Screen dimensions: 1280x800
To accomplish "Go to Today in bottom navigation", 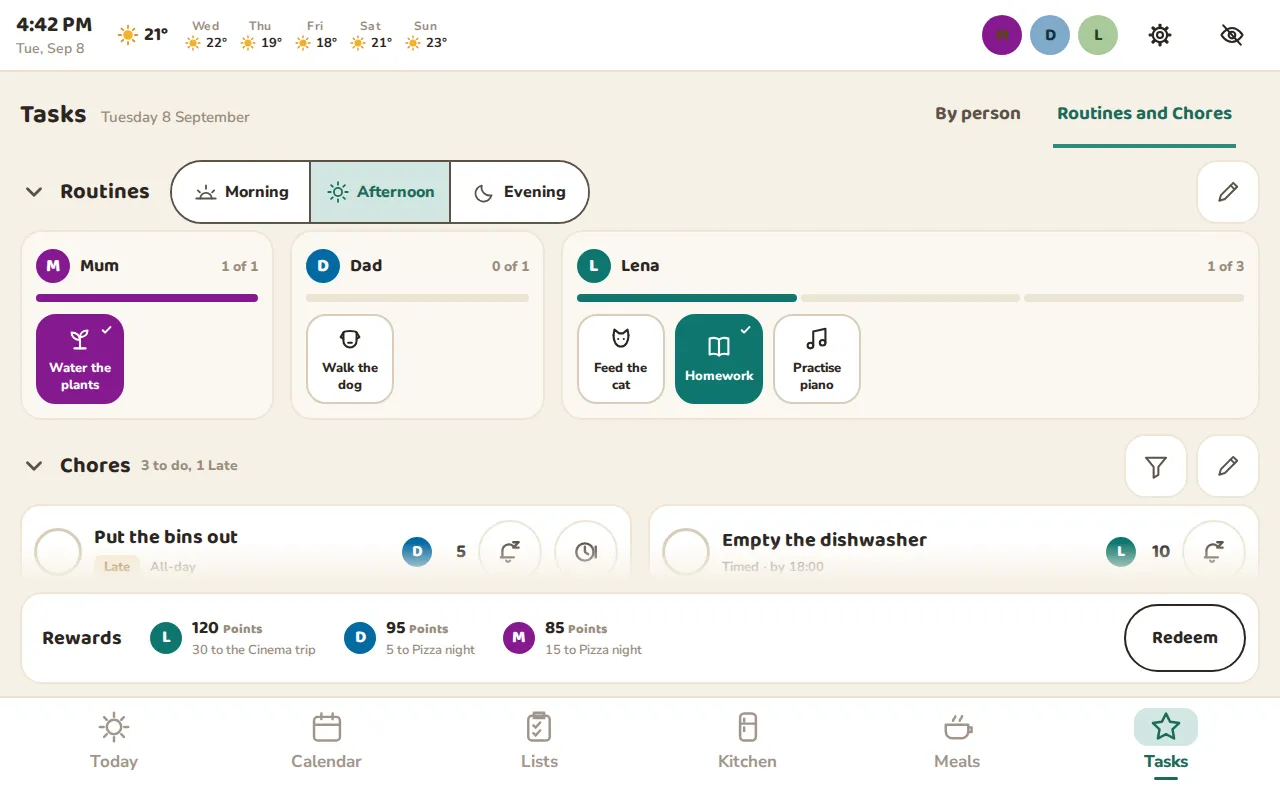I will click(114, 742).
